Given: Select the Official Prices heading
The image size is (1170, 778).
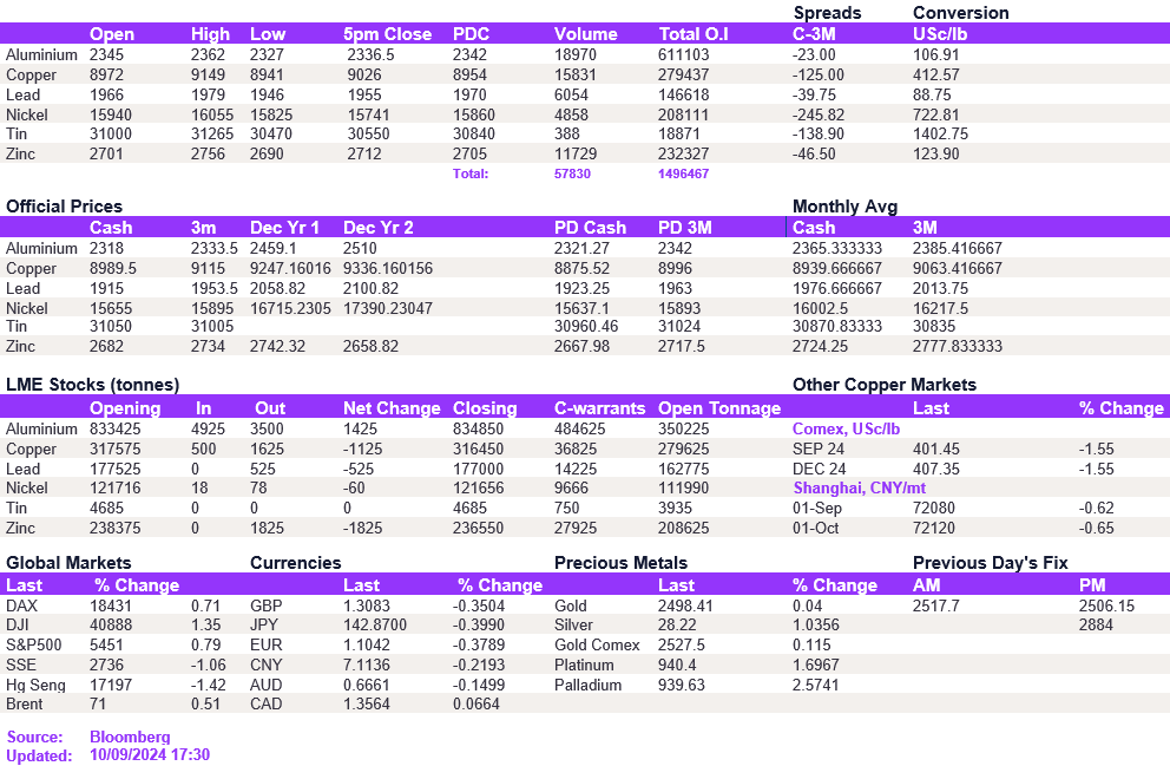Looking at the screenshot, I should tap(64, 207).
